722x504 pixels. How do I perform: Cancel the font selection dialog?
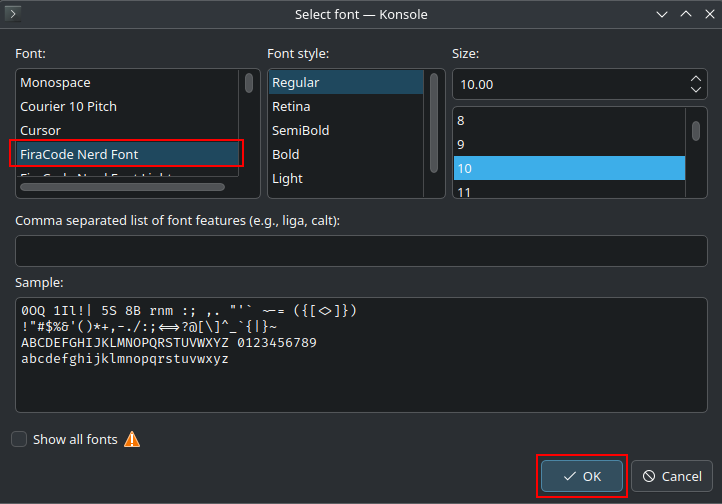pyautogui.click(x=672, y=476)
